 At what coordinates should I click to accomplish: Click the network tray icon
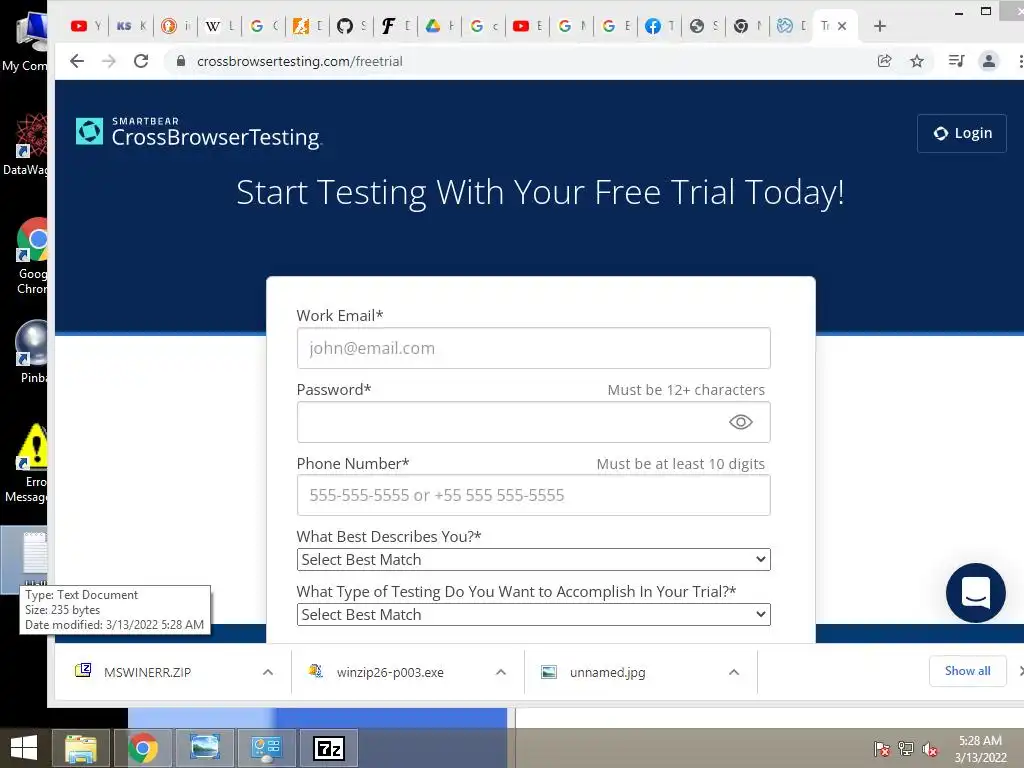906,748
